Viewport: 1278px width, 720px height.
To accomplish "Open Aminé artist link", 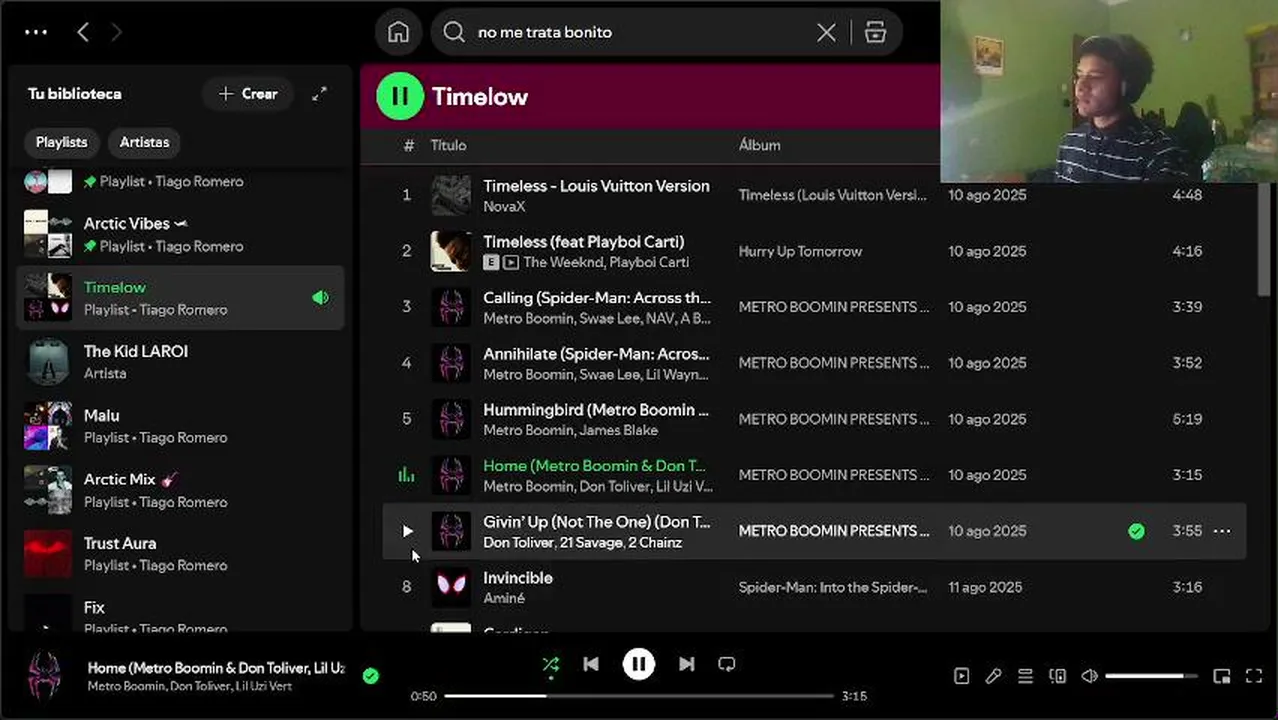I will (504, 599).
